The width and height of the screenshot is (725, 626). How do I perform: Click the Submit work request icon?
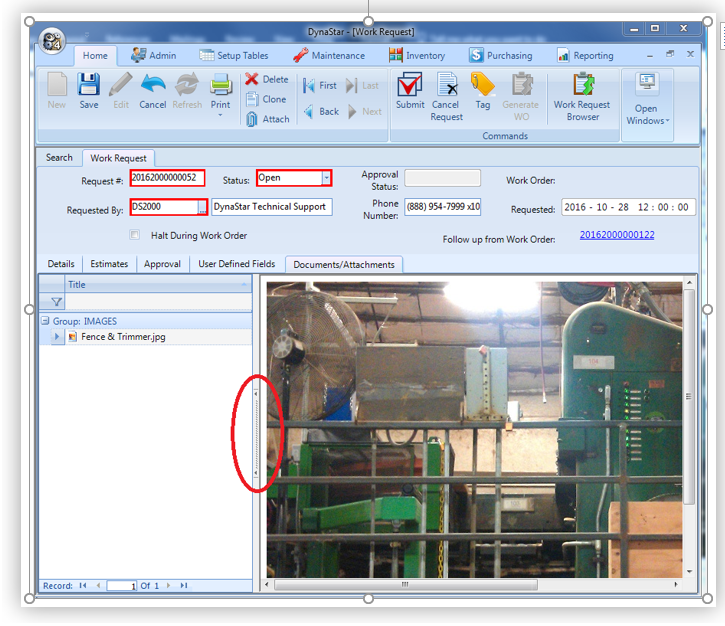click(x=410, y=87)
